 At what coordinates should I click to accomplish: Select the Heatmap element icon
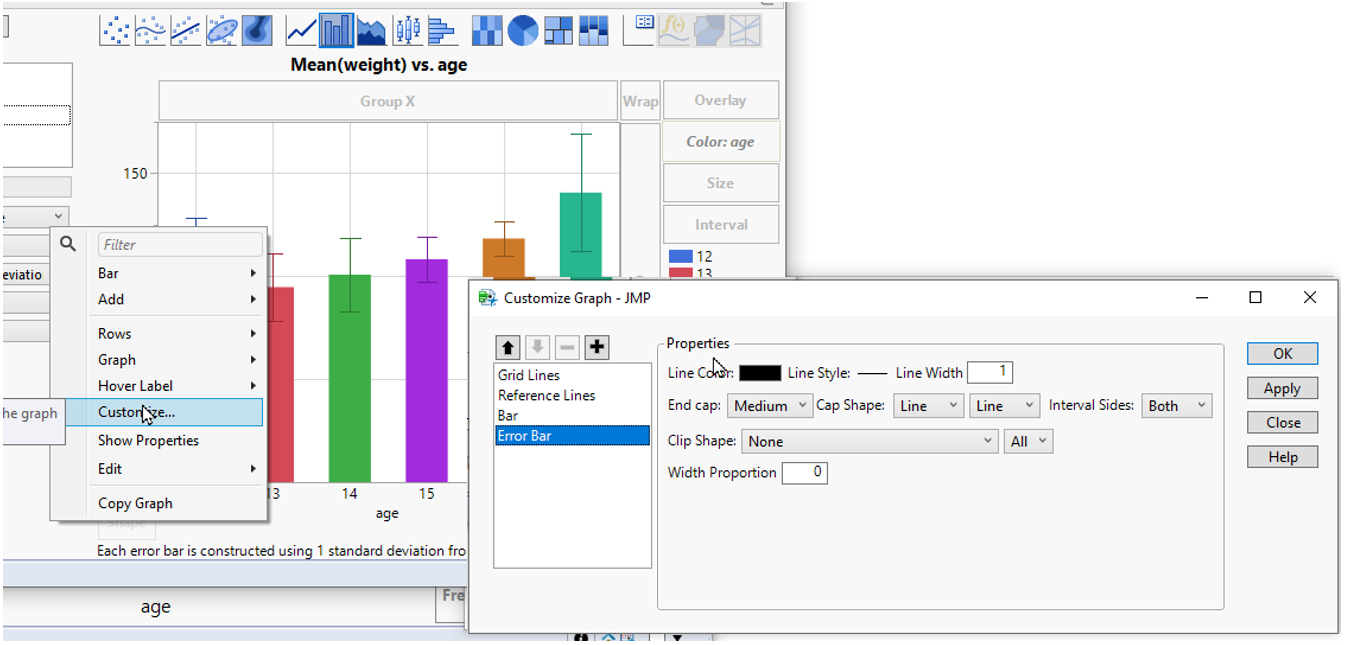tap(487, 30)
